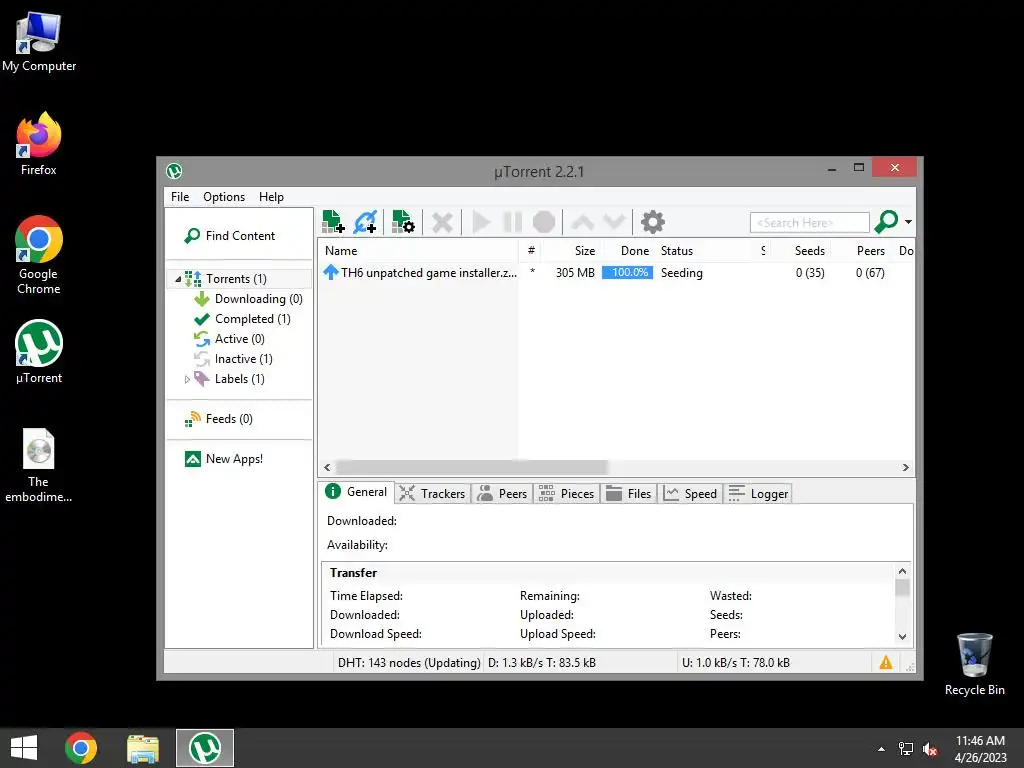
Task: Click the horizontal scrollbar right arrow
Action: [905, 468]
